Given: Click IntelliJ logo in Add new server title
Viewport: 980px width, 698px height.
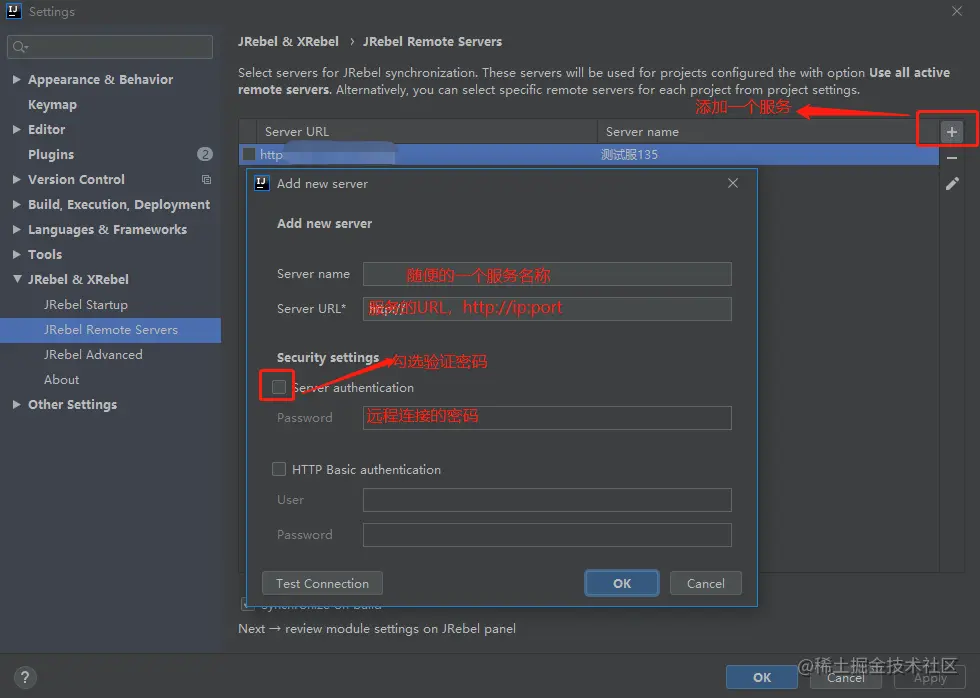Looking at the screenshot, I should [x=261, y=183].
